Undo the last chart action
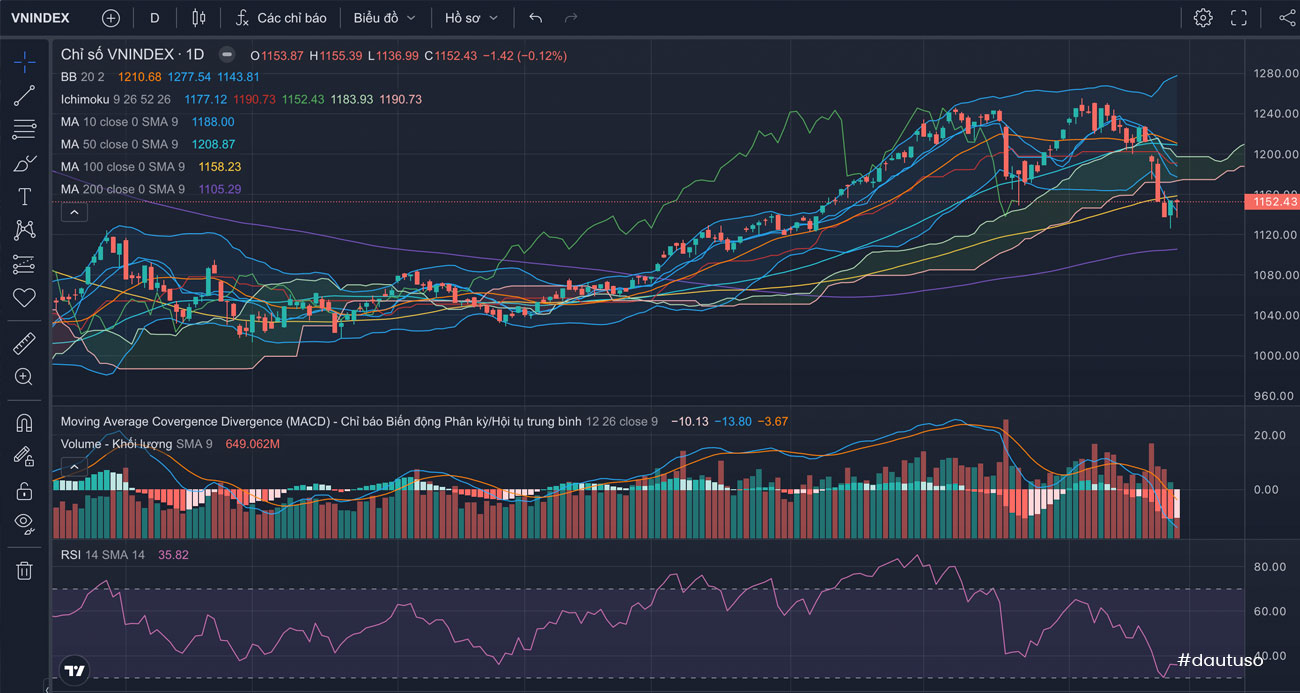1300x693 pixels. point(536,18)
